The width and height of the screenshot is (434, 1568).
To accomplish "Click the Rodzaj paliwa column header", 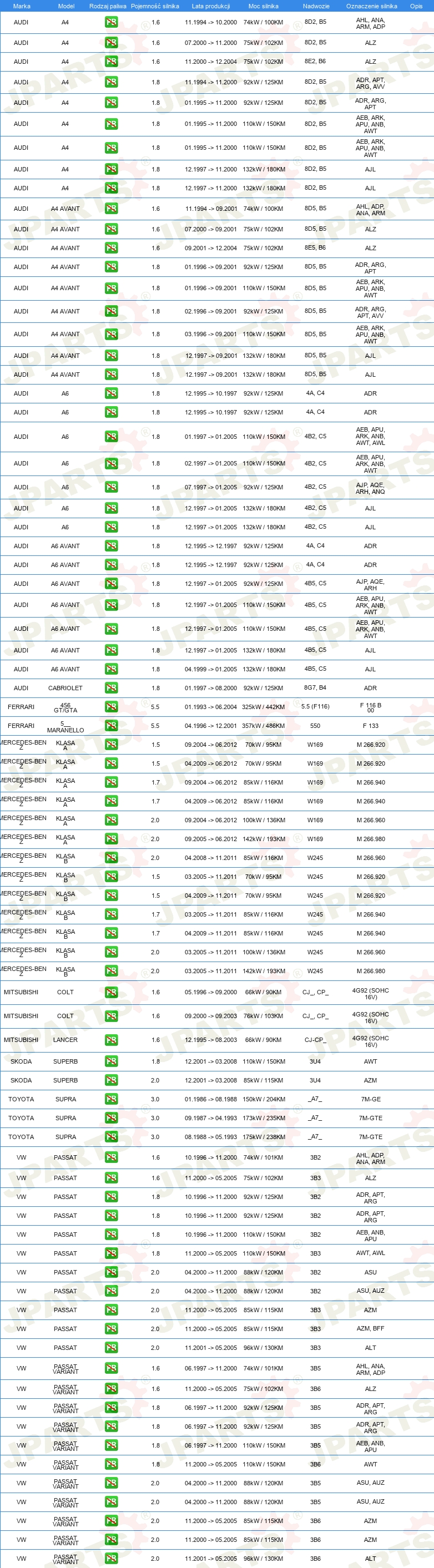I will [x=108, y=6].
